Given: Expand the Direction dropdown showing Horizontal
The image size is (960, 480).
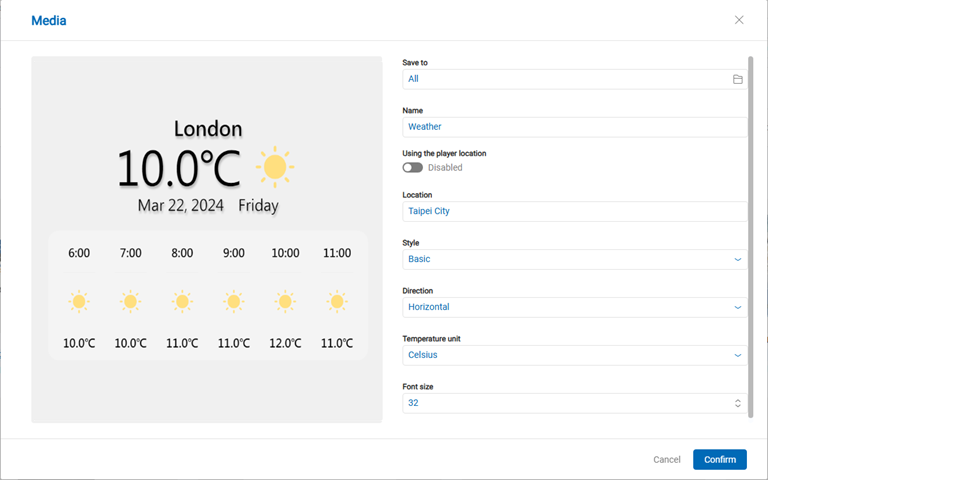Looking at the screenshot, I should tap(574, 307).
